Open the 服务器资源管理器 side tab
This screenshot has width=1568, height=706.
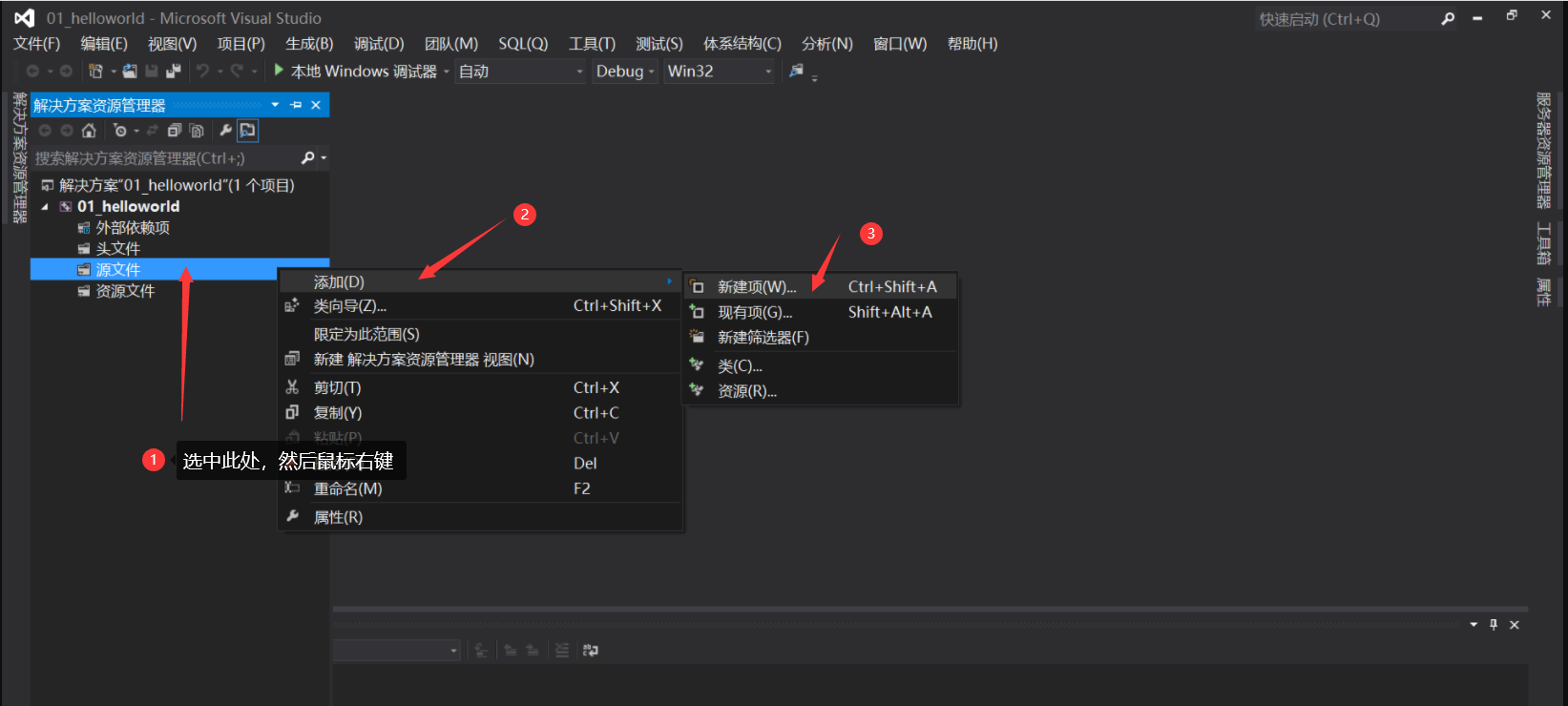coord(1543,151)
